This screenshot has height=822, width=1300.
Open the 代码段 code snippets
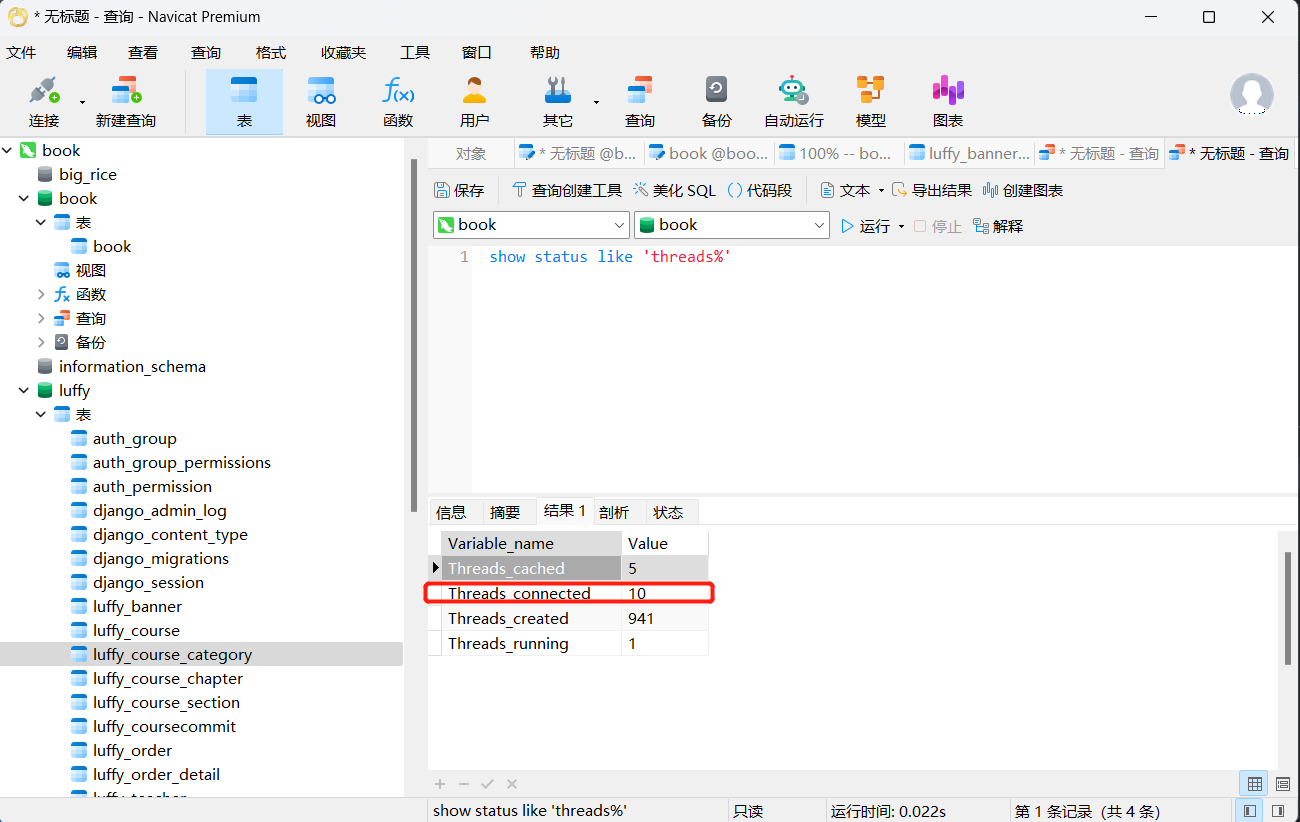point(759,190)
